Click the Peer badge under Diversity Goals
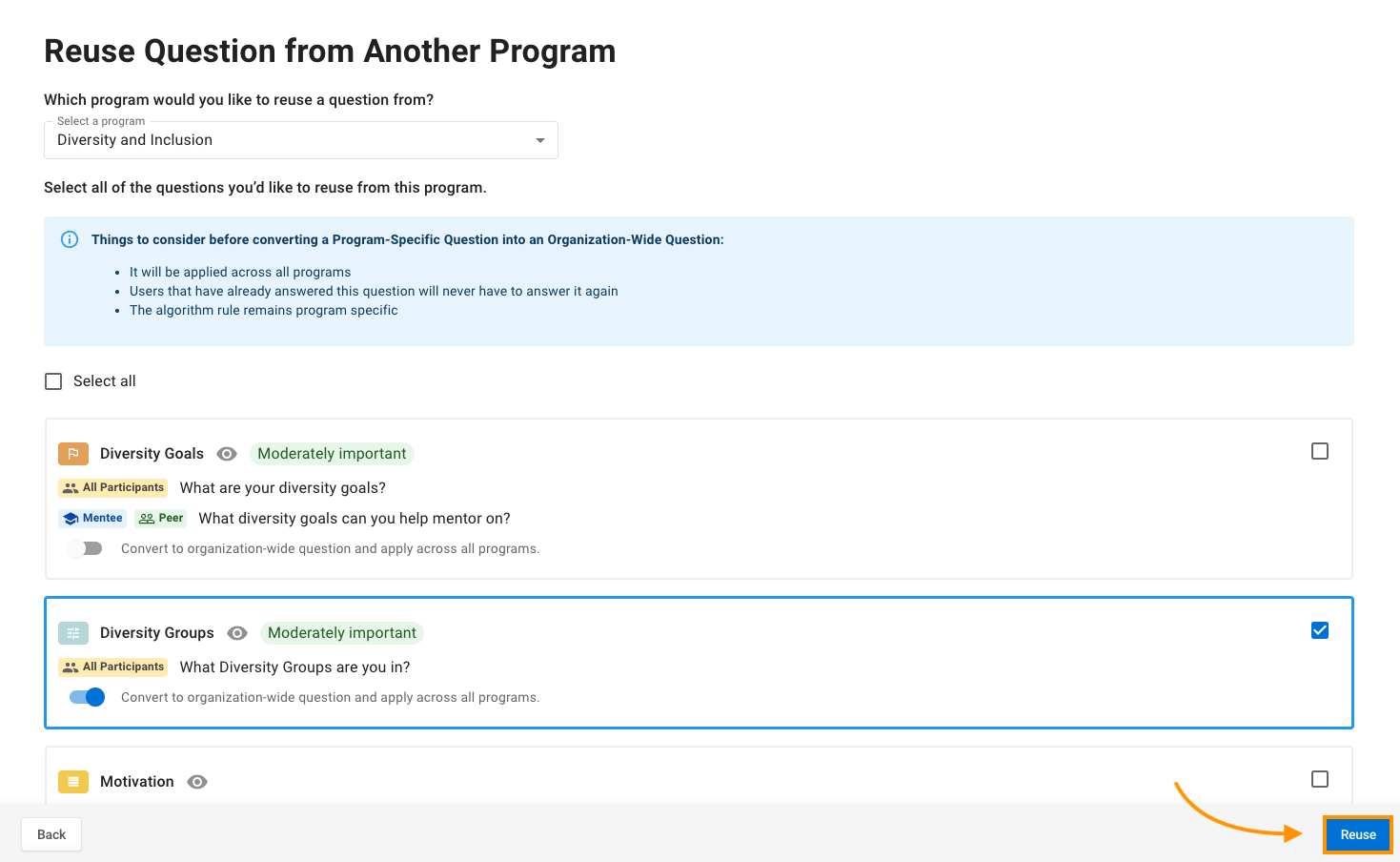Image resolution: width=1400 pixels, height=862 pixels. 161,519
